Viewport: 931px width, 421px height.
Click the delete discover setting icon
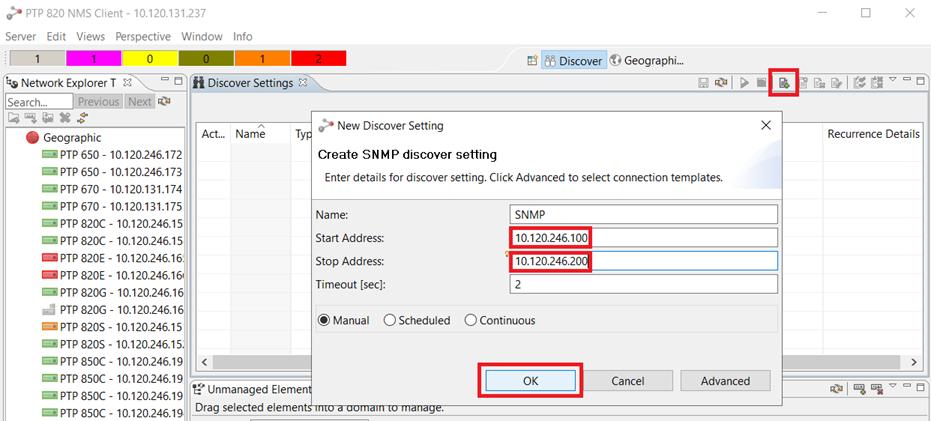tap(820, 83)
